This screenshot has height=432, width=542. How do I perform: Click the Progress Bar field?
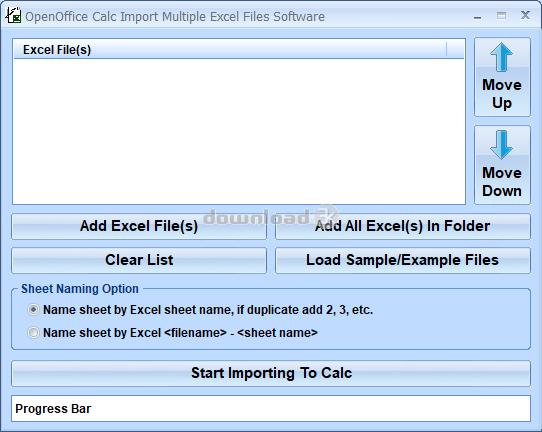pos(271,408)
